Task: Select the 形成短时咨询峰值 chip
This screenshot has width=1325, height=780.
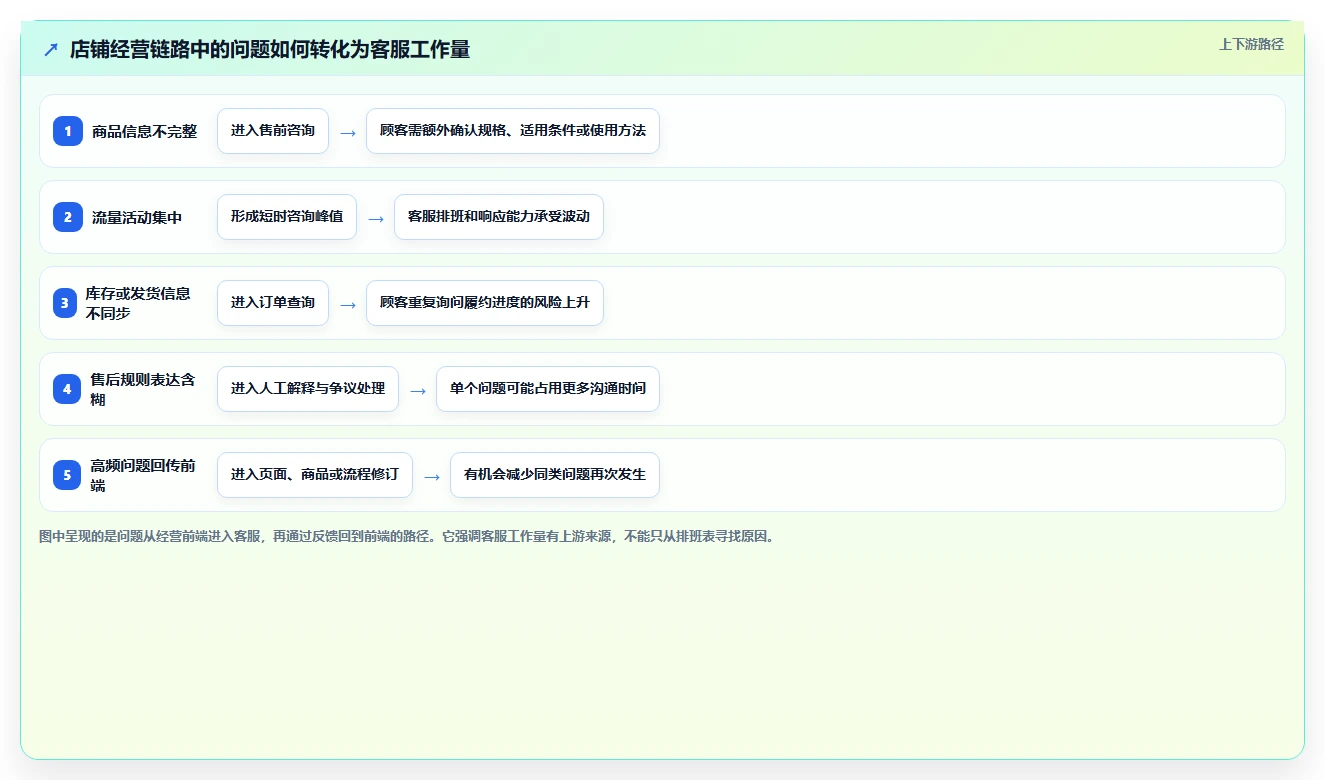Action: 287,217
